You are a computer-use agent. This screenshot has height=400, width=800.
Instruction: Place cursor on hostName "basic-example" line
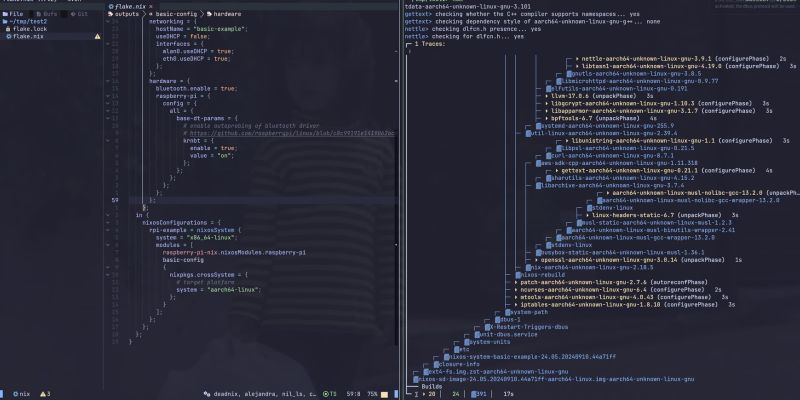coord(201,30)
